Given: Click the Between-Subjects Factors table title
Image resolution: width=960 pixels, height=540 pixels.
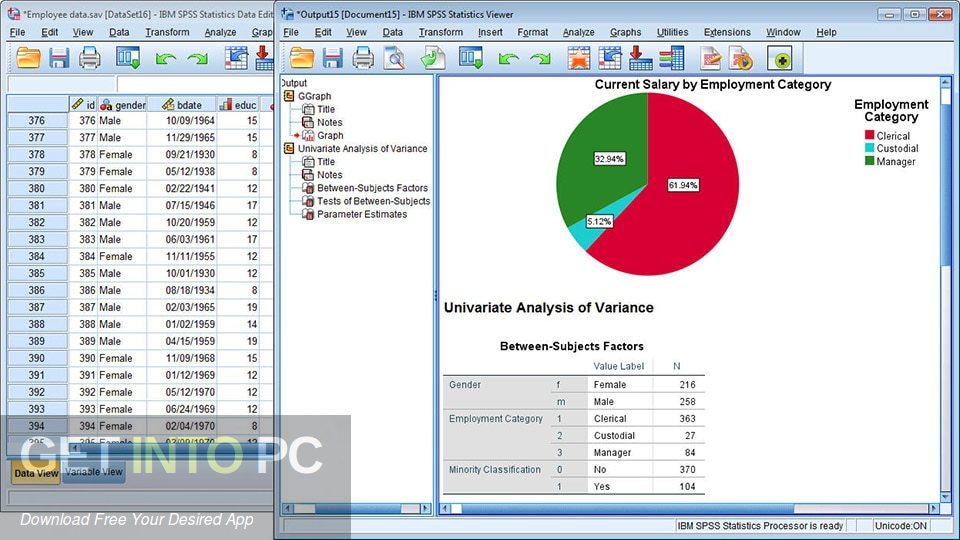Looking at the screenshot, I should coord(572,346).
